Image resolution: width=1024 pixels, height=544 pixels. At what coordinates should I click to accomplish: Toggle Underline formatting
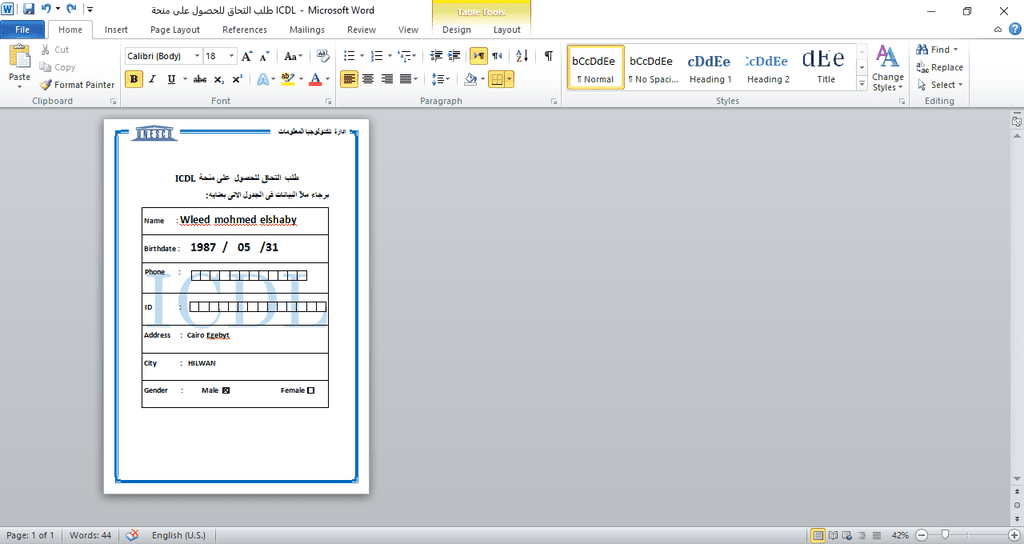pyautogui.click(x=171, y=79)
